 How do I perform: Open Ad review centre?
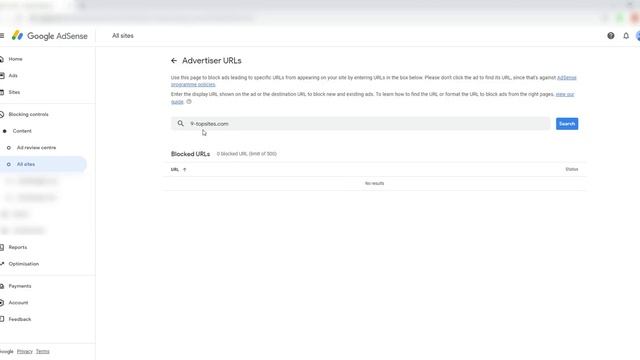[36, 148]
